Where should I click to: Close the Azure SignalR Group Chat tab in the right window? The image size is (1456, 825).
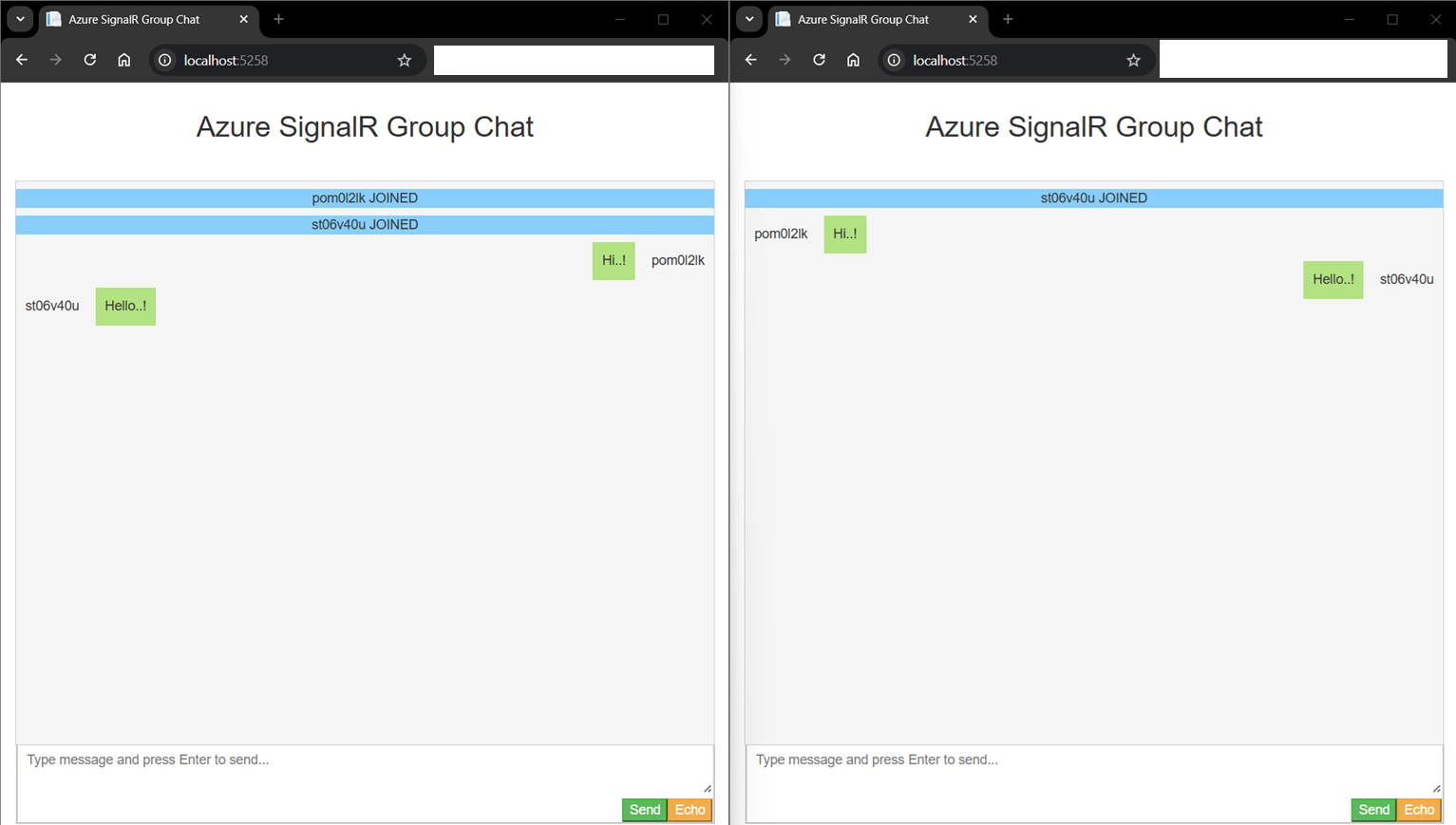coord(973,19)
